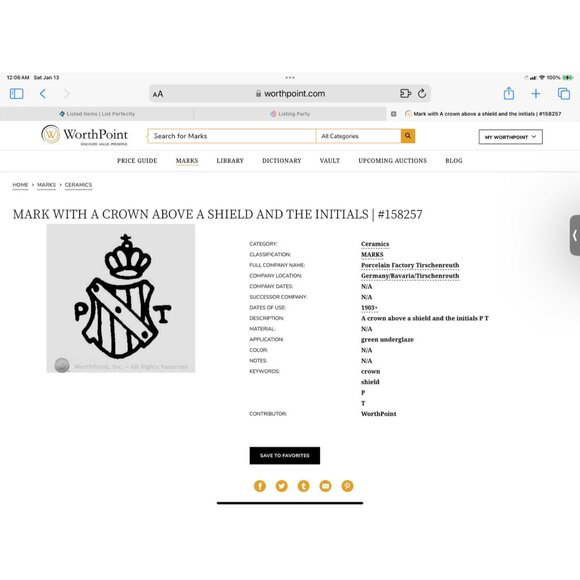The height and width of the screenshot is (580, 580).
Task: Open the My WorthPoint dropdown
Action: click(x=510, y=137)
